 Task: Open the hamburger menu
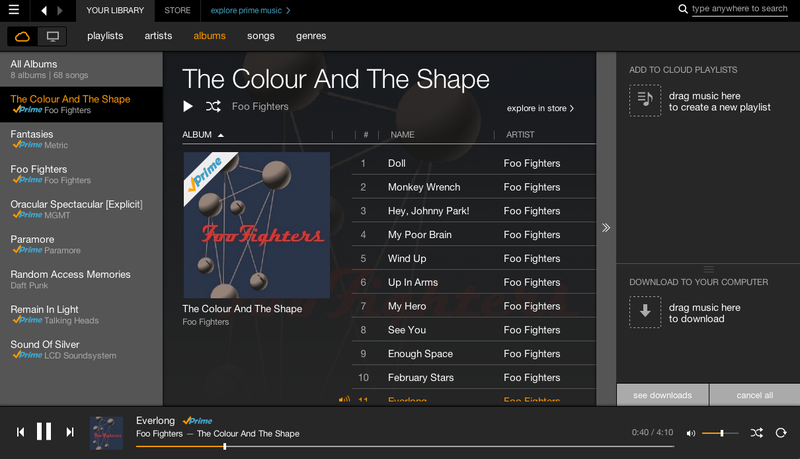pos(14,10)
